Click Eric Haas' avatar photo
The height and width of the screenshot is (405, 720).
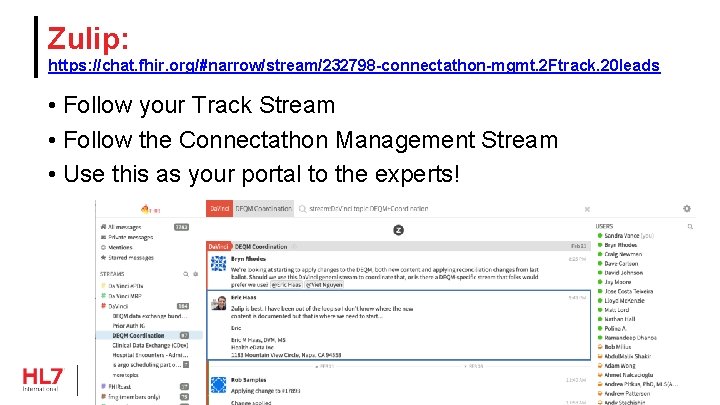click(x=219, y=302)
